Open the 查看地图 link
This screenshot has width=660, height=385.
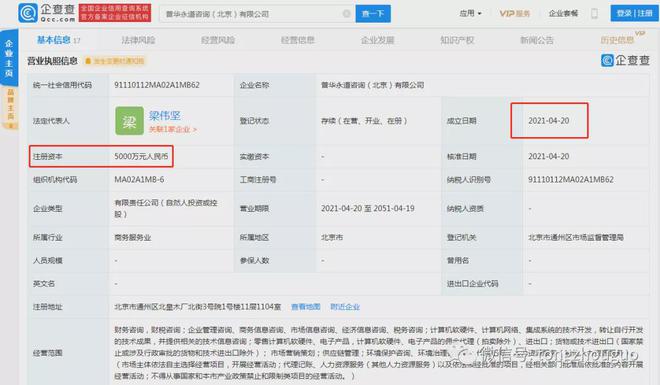tap(306, 307)
